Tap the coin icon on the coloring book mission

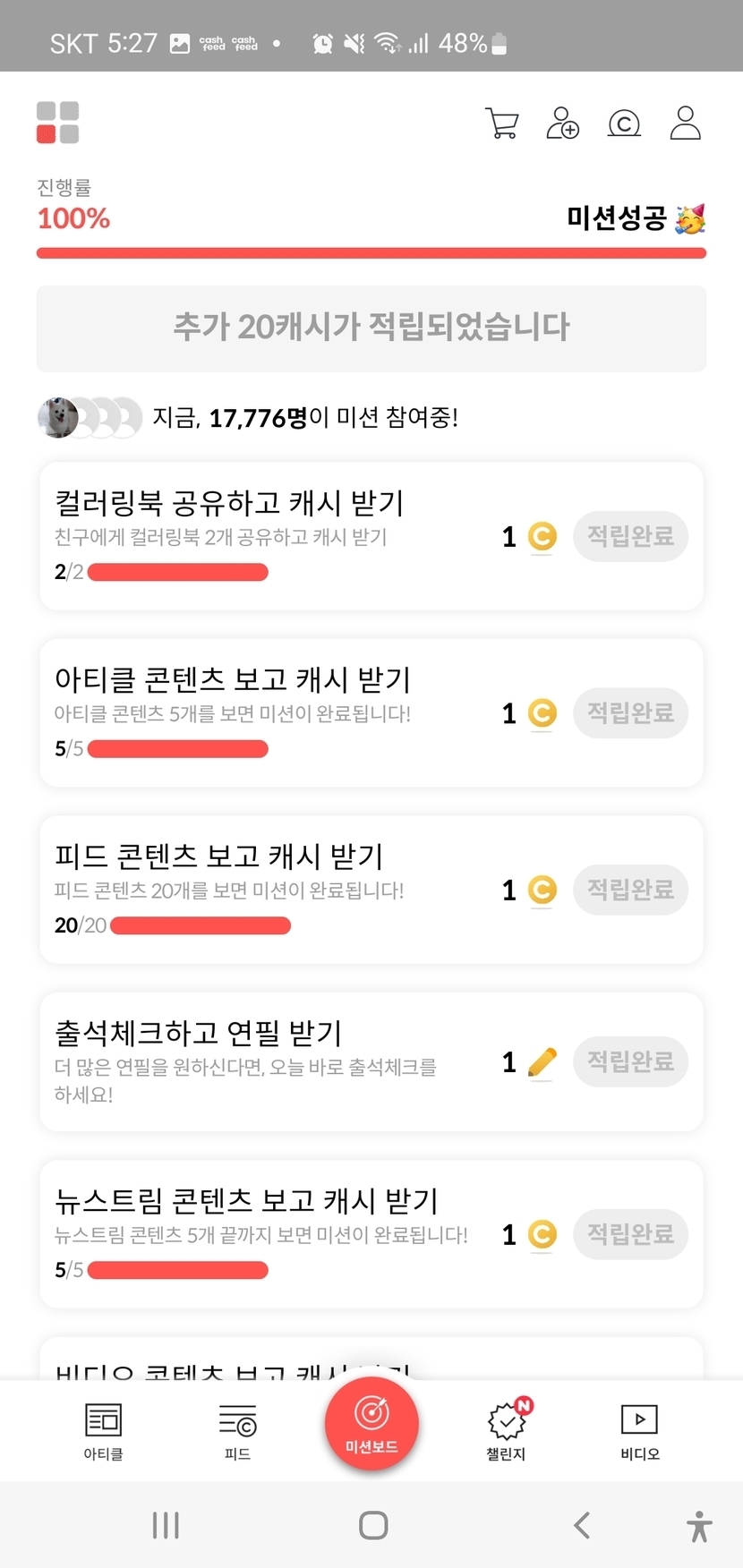coord(542,536)
